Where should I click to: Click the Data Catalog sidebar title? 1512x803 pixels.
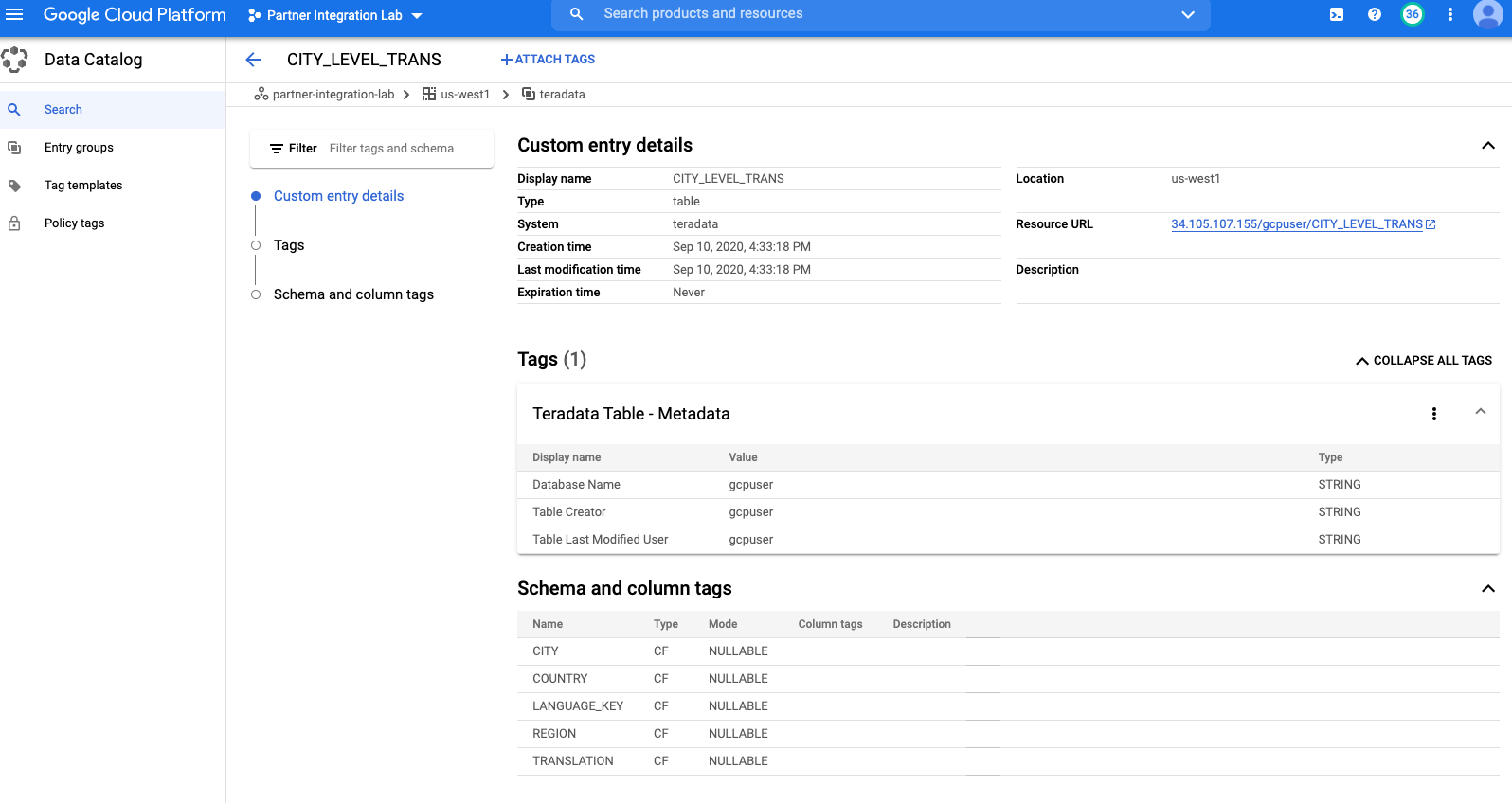pyautogui.click(x=93, y=60)
